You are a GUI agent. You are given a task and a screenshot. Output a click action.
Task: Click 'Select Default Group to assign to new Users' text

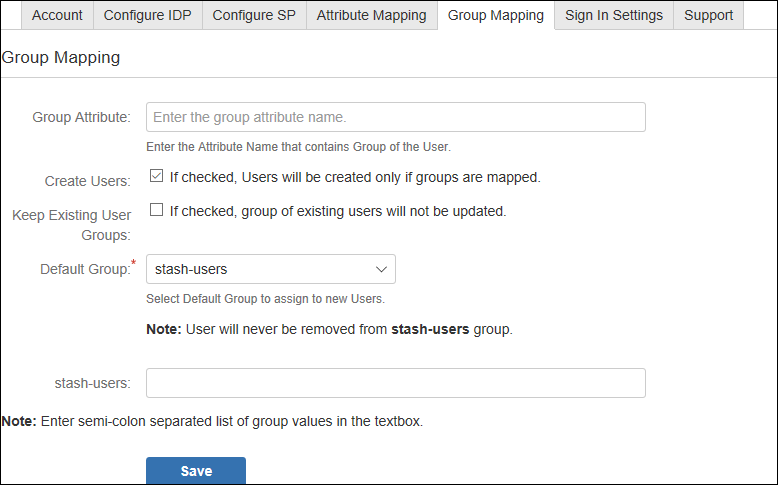click(x=265, y=299)
